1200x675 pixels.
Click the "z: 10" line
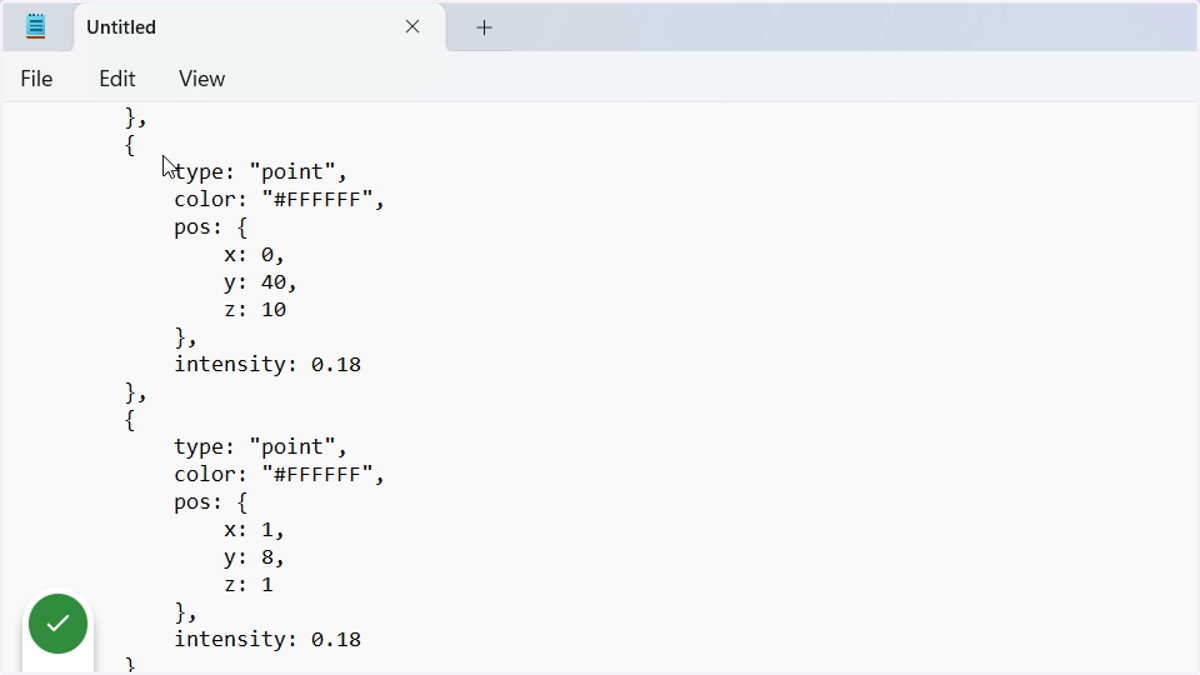click(255, 310)
